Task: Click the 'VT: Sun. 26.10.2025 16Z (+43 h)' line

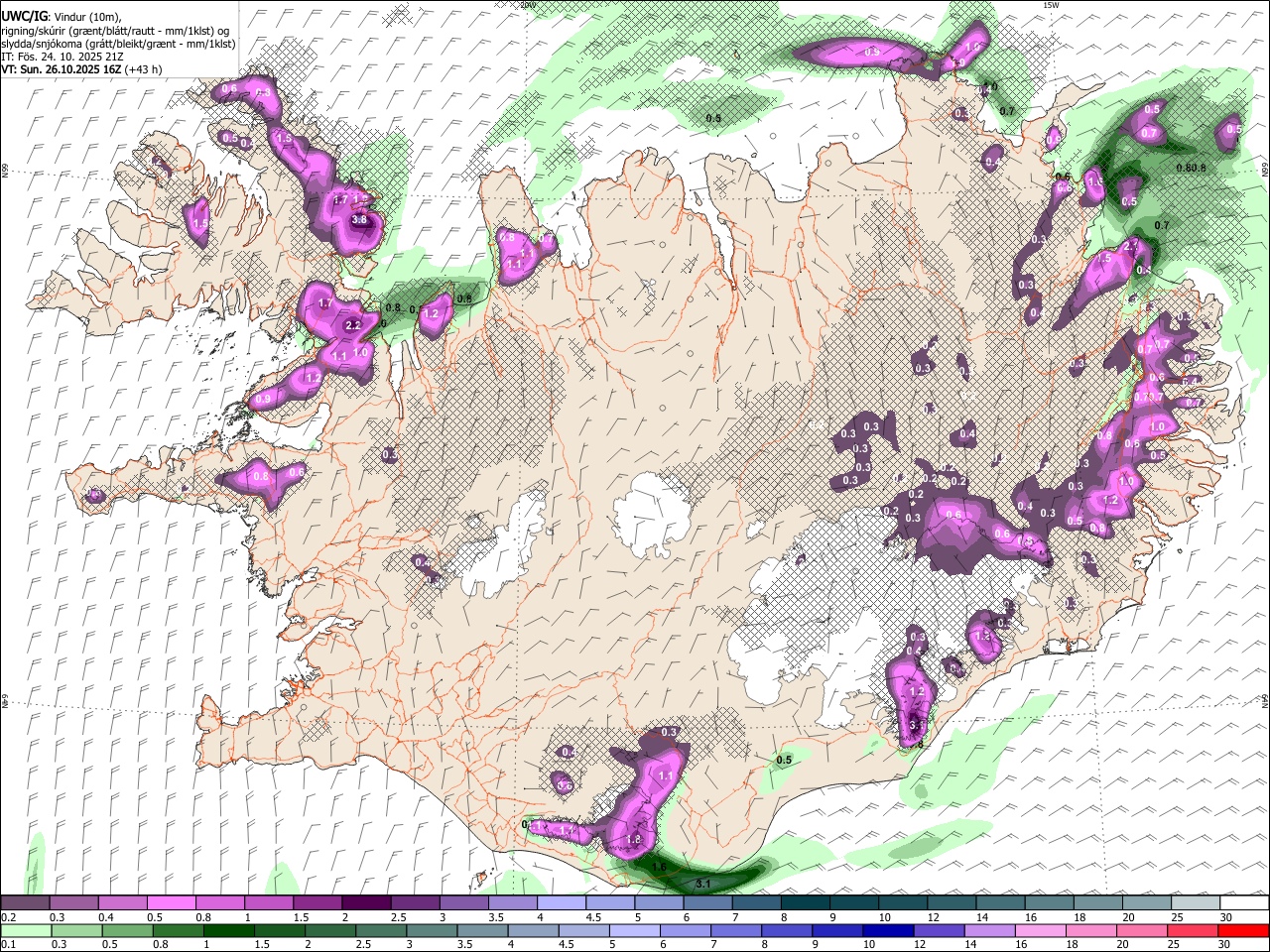Action: tap(81, 69)
